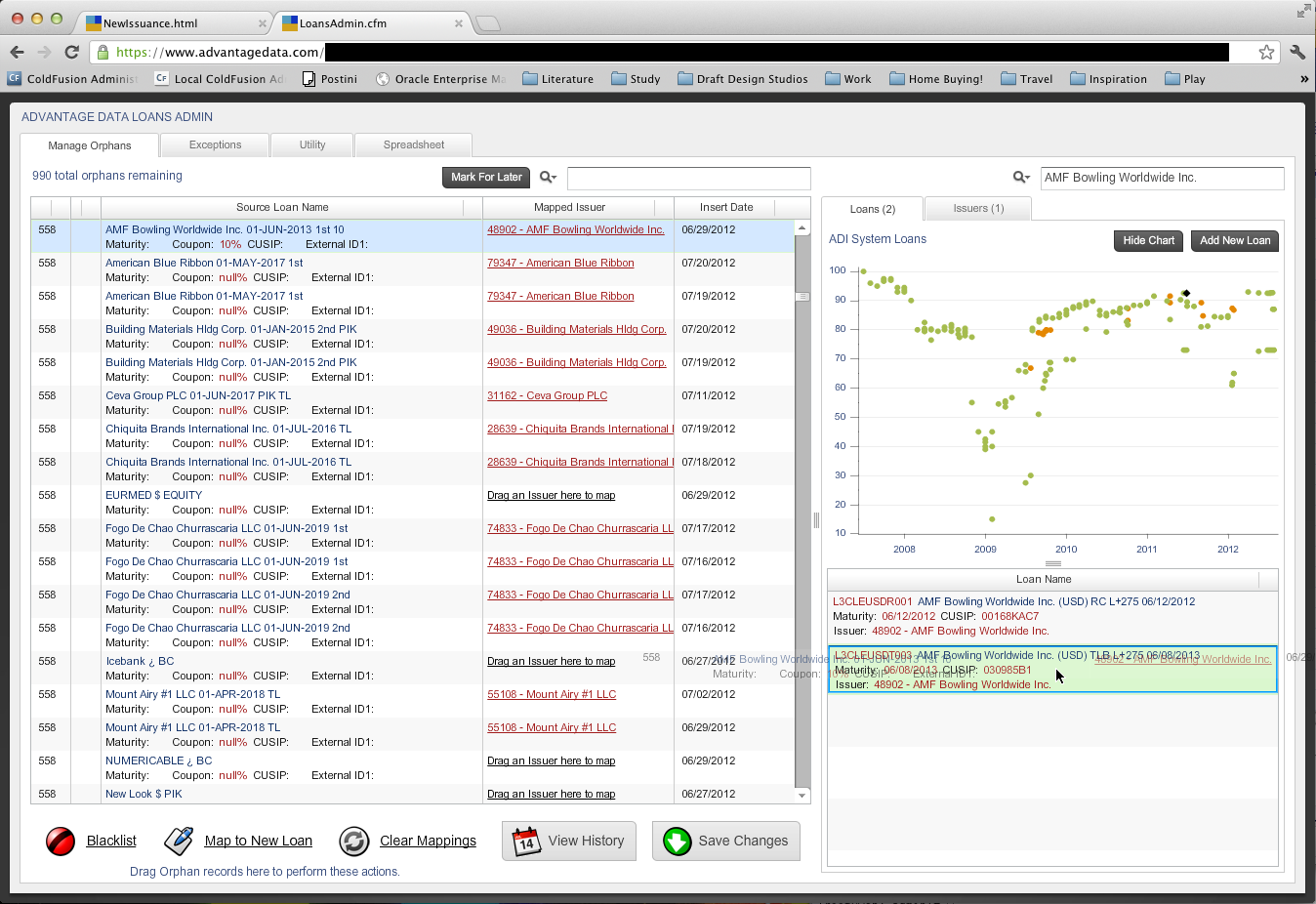Open the Work bookmarks folder
Screen dimensions: 1316x904
click(848, 79)
